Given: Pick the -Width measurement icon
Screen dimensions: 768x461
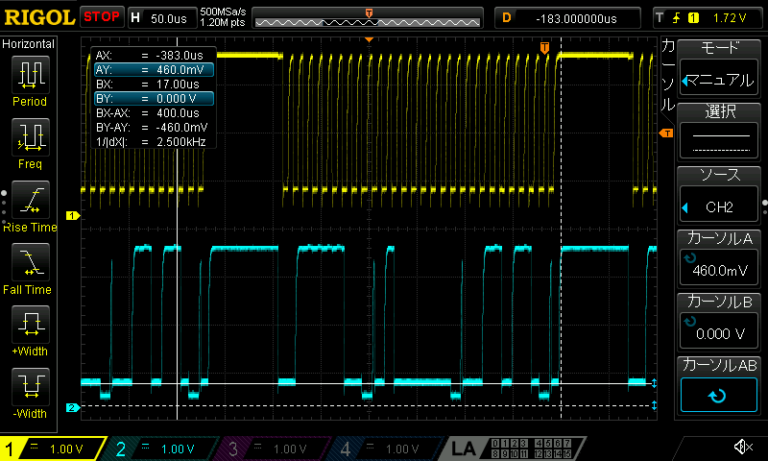Looking at the screenshot, I should 30,386.
